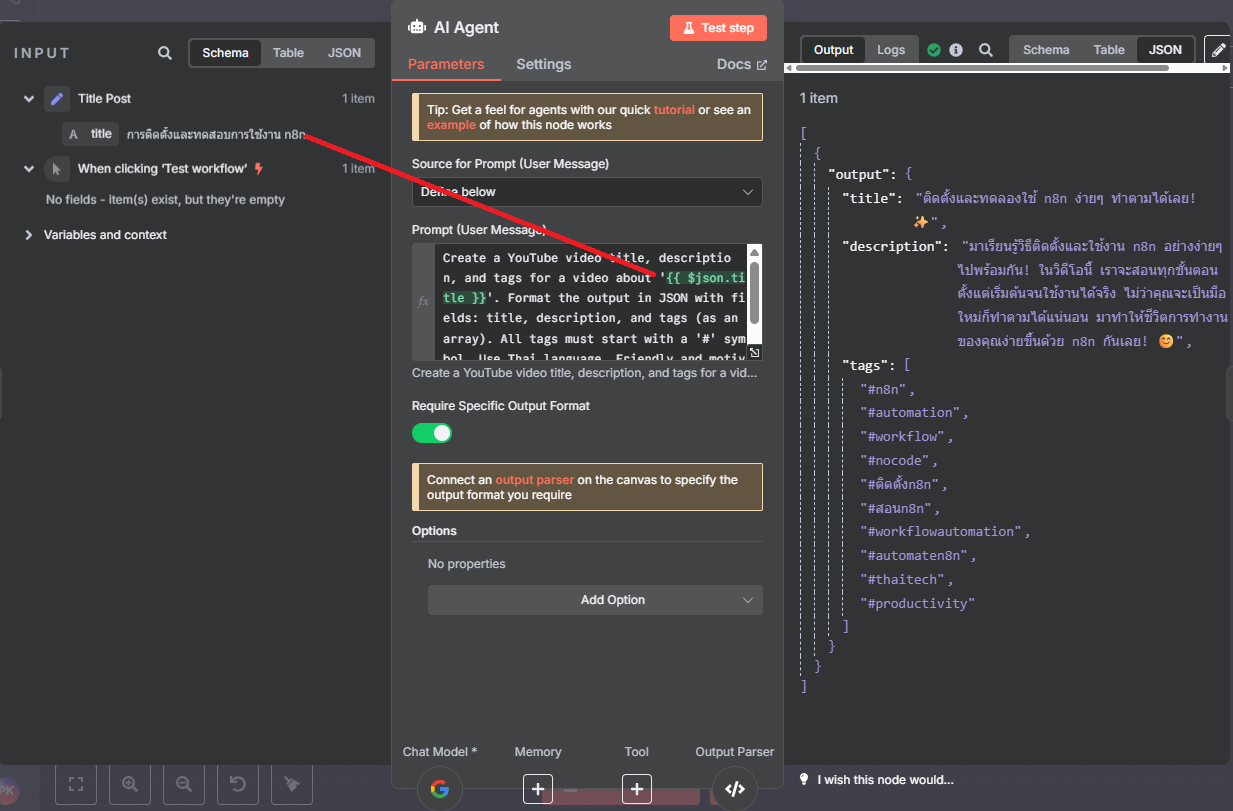The image size is (1233, 811).
Task: Click the red lightning bolt trigger icon
Action: 259,169
